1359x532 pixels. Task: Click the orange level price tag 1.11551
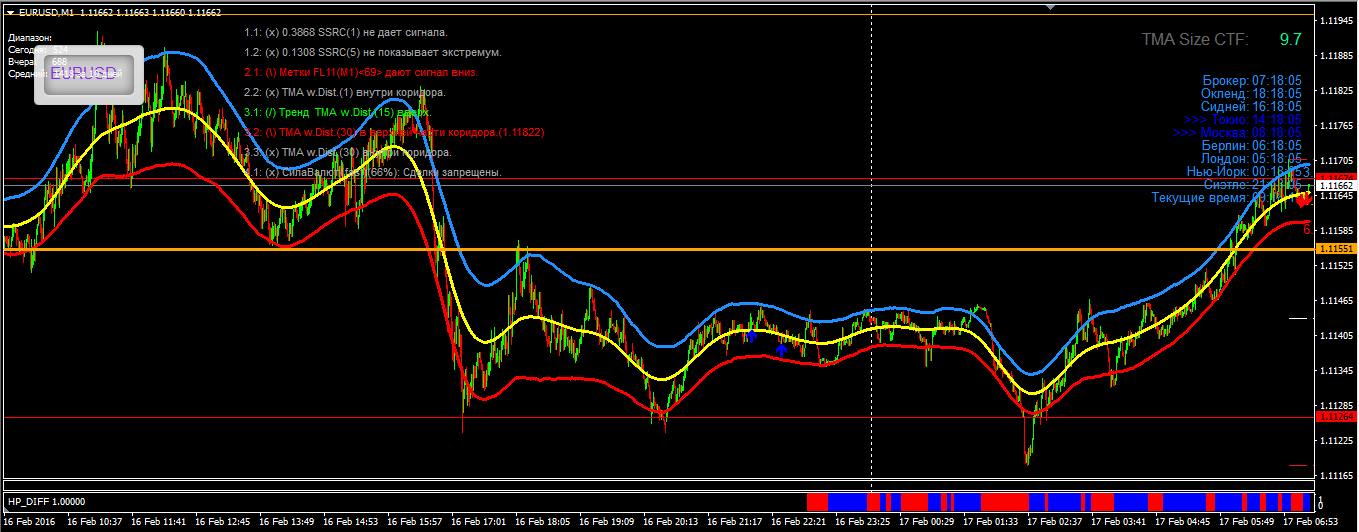tap(1335, 248)
